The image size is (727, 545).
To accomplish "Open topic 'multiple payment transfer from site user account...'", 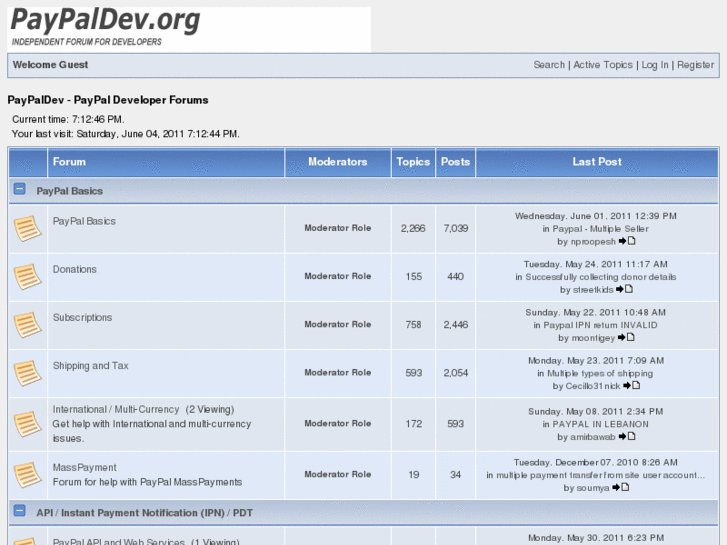I will click(x=600, y=475).
